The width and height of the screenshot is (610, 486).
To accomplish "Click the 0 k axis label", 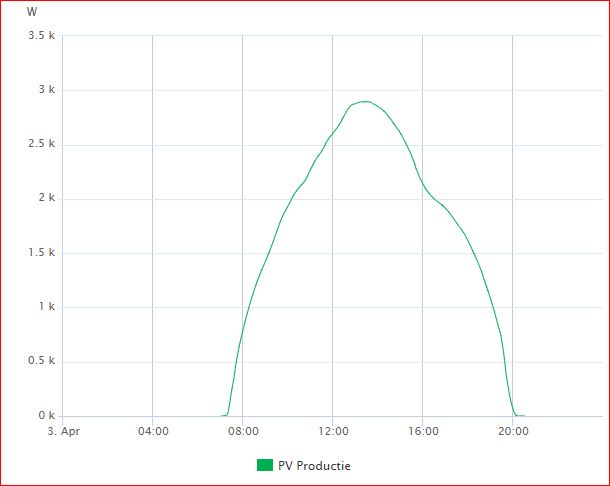I will coord(47,416).
